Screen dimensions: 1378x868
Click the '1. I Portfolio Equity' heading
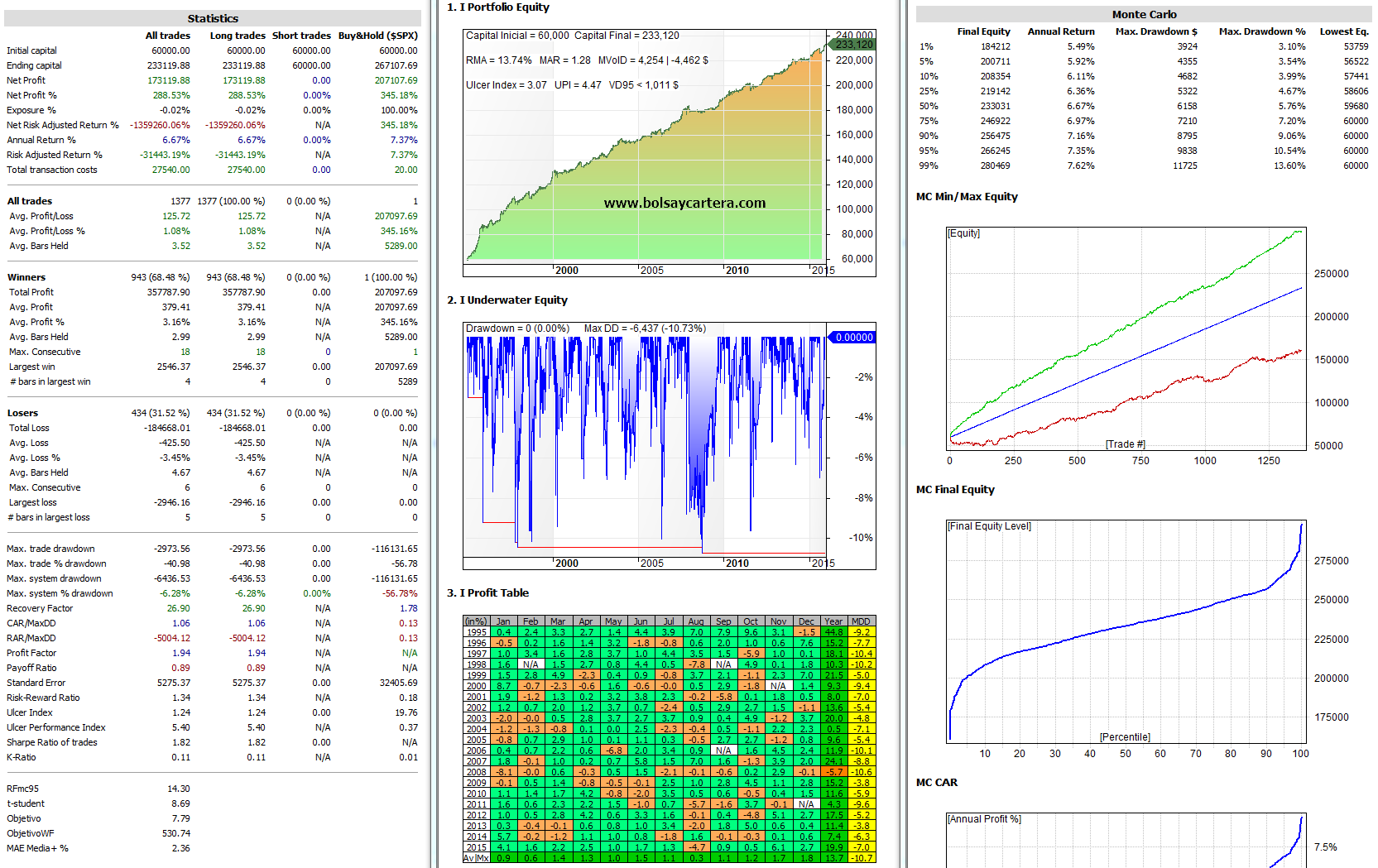click(498, 7)
